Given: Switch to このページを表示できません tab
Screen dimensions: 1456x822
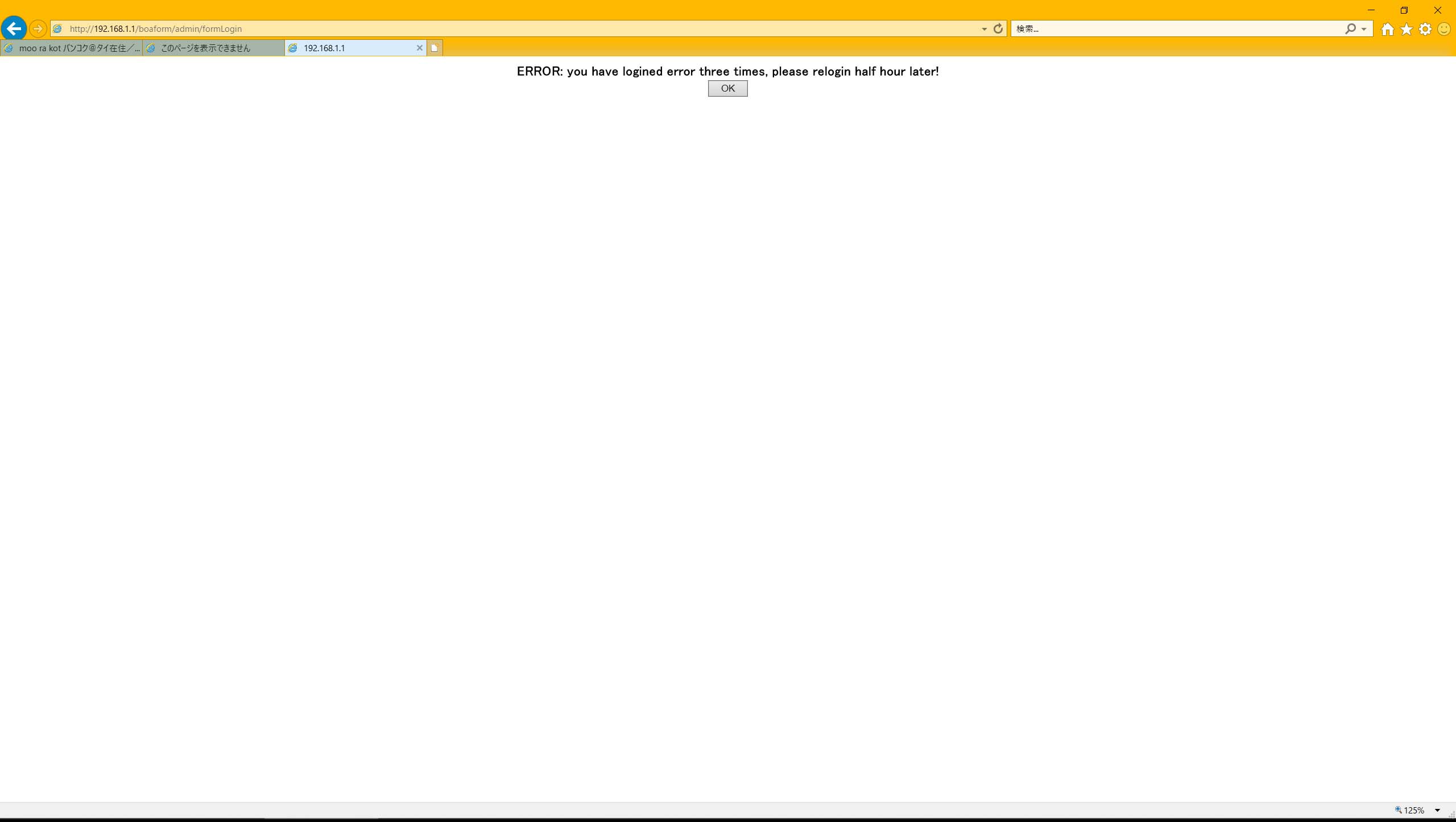Looking at the screenshot, I should [x=214, y=48].
